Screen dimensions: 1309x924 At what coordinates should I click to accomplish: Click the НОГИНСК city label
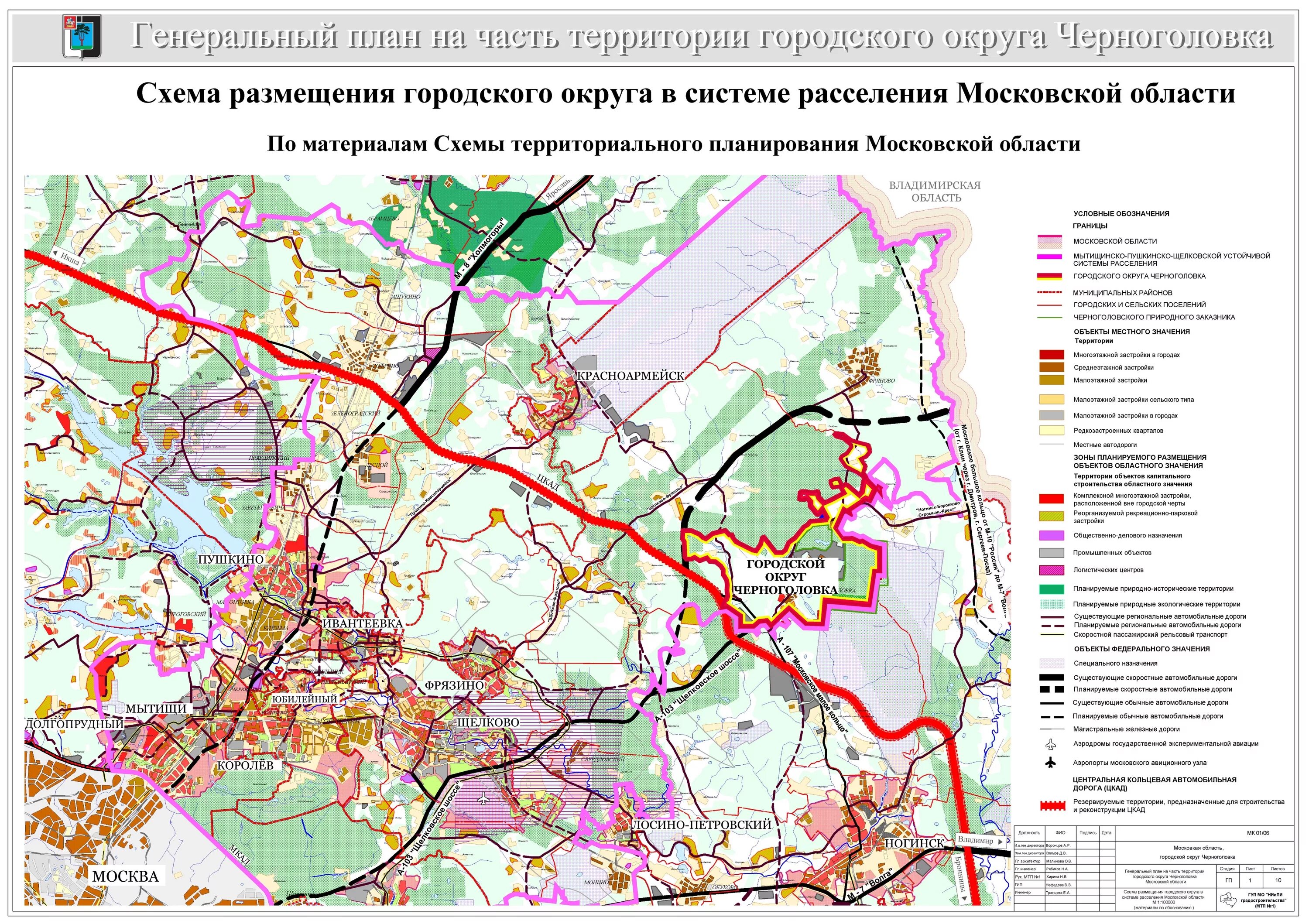915,843
